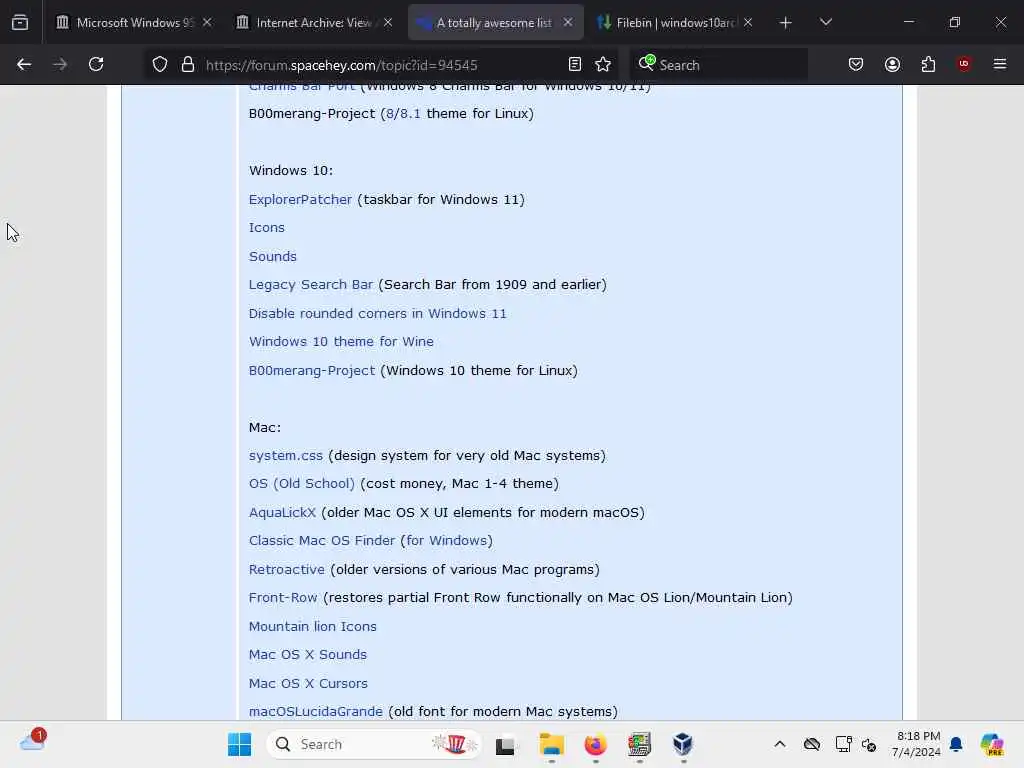Screen dimensions: 1024x768
Task: Open Windows 10 theme for Wine link
Action: point(341,342)
